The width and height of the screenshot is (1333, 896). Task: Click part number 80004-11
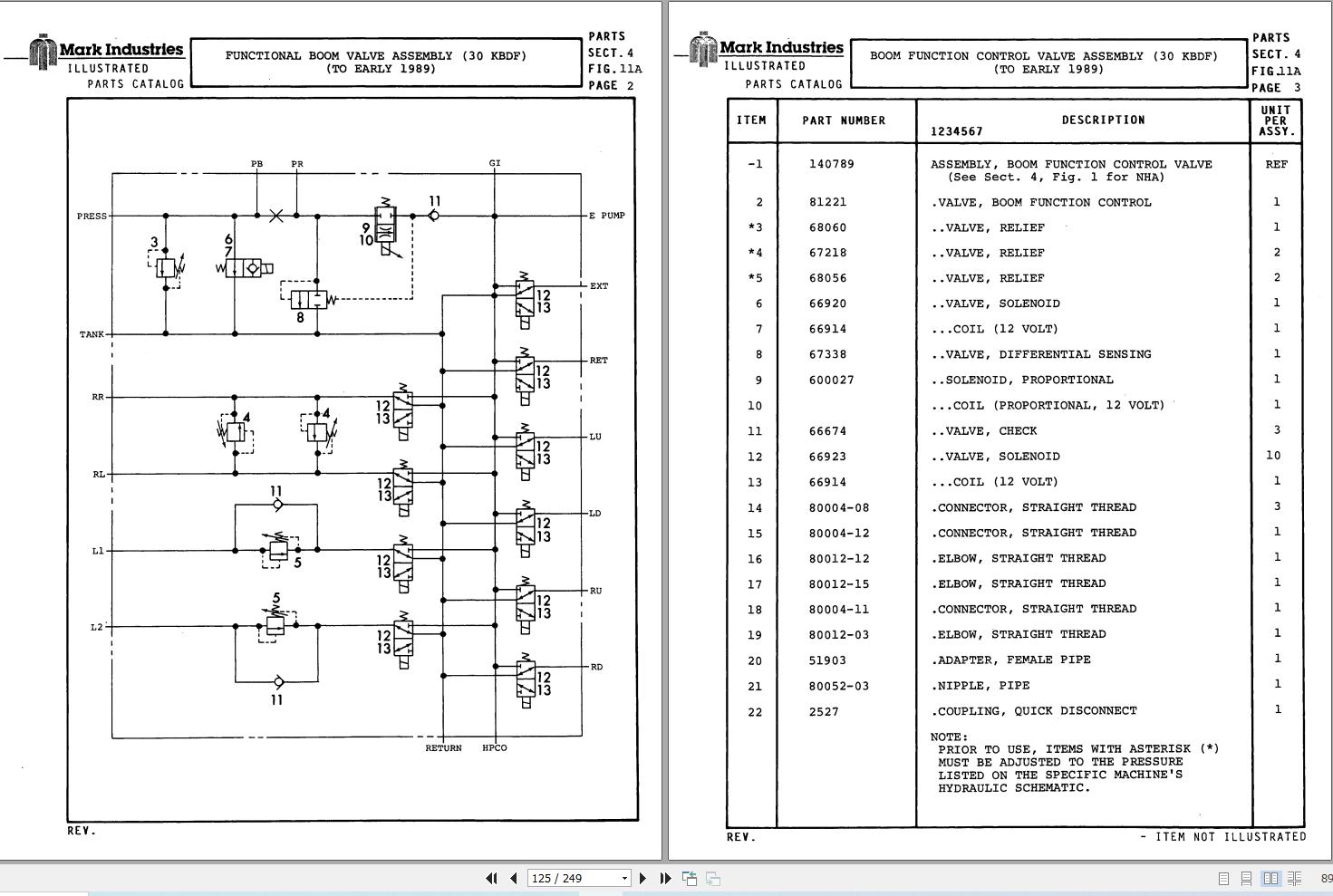tap(839, 609)
